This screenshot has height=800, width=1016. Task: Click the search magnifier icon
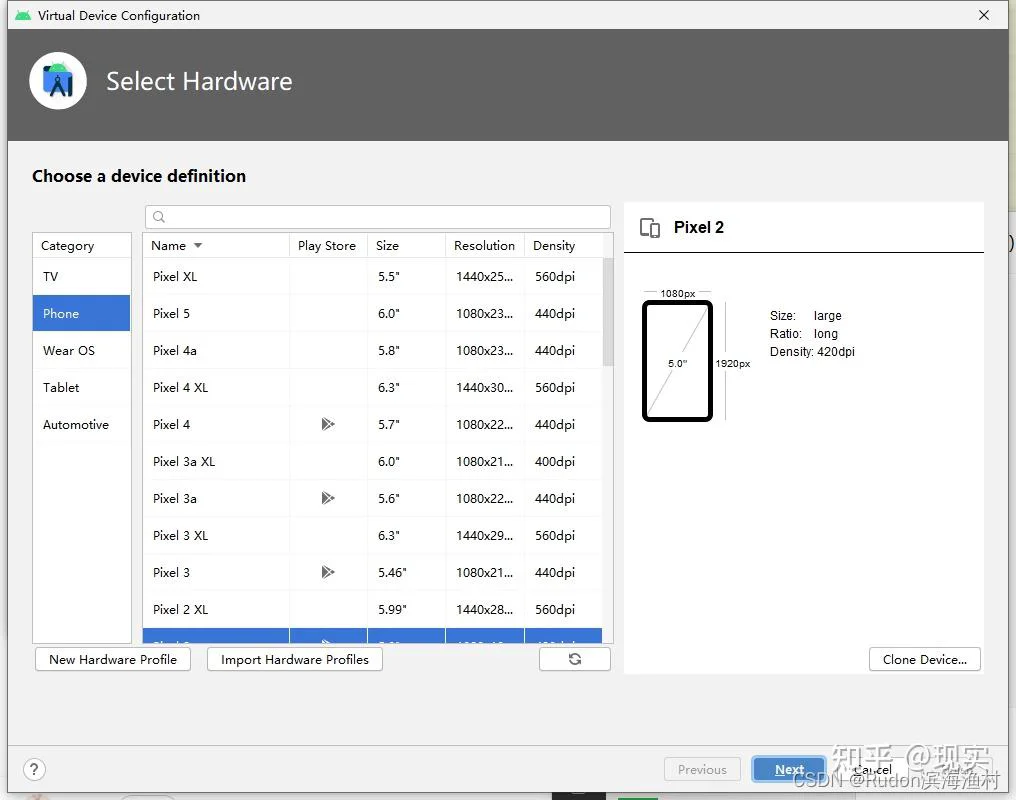click(x=159, y=217)
